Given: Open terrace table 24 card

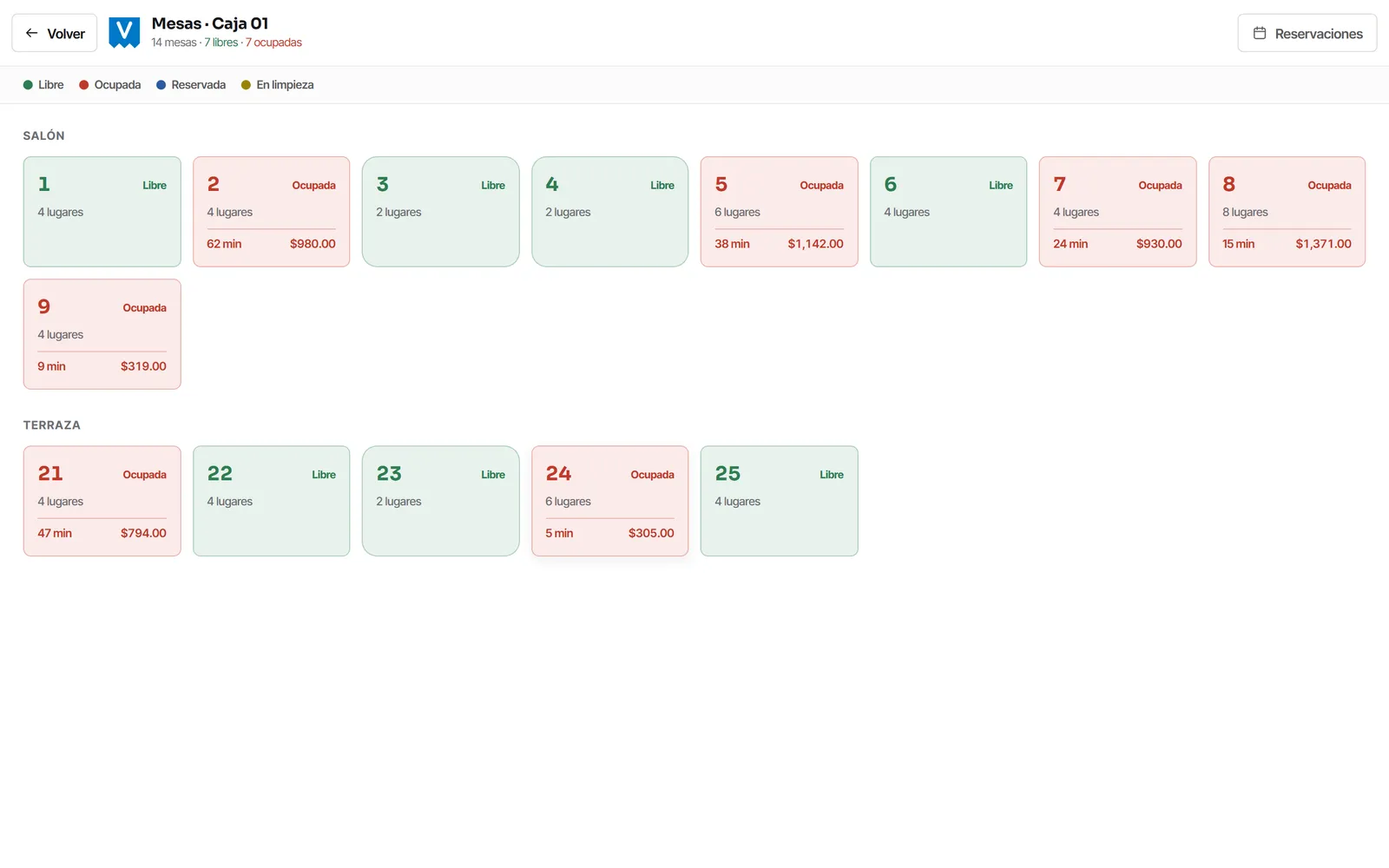Looking at the screenshot, I should (x=610, y=501).
